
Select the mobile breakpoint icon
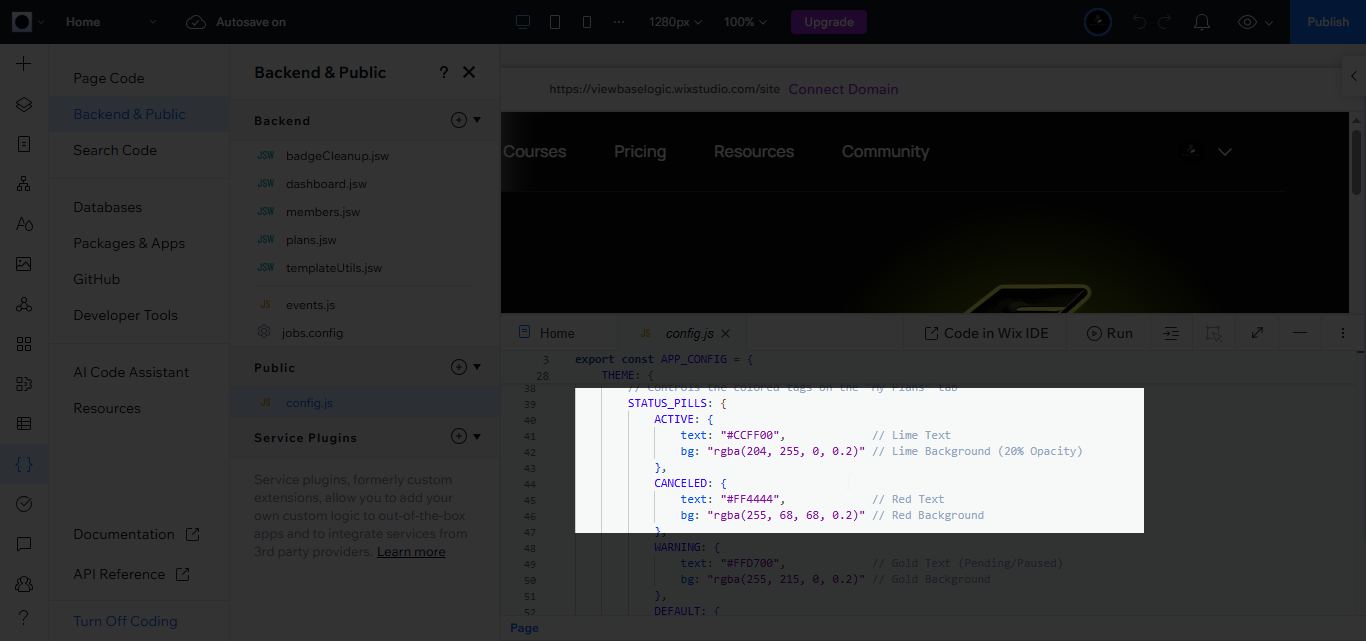(x=587, y=22)
